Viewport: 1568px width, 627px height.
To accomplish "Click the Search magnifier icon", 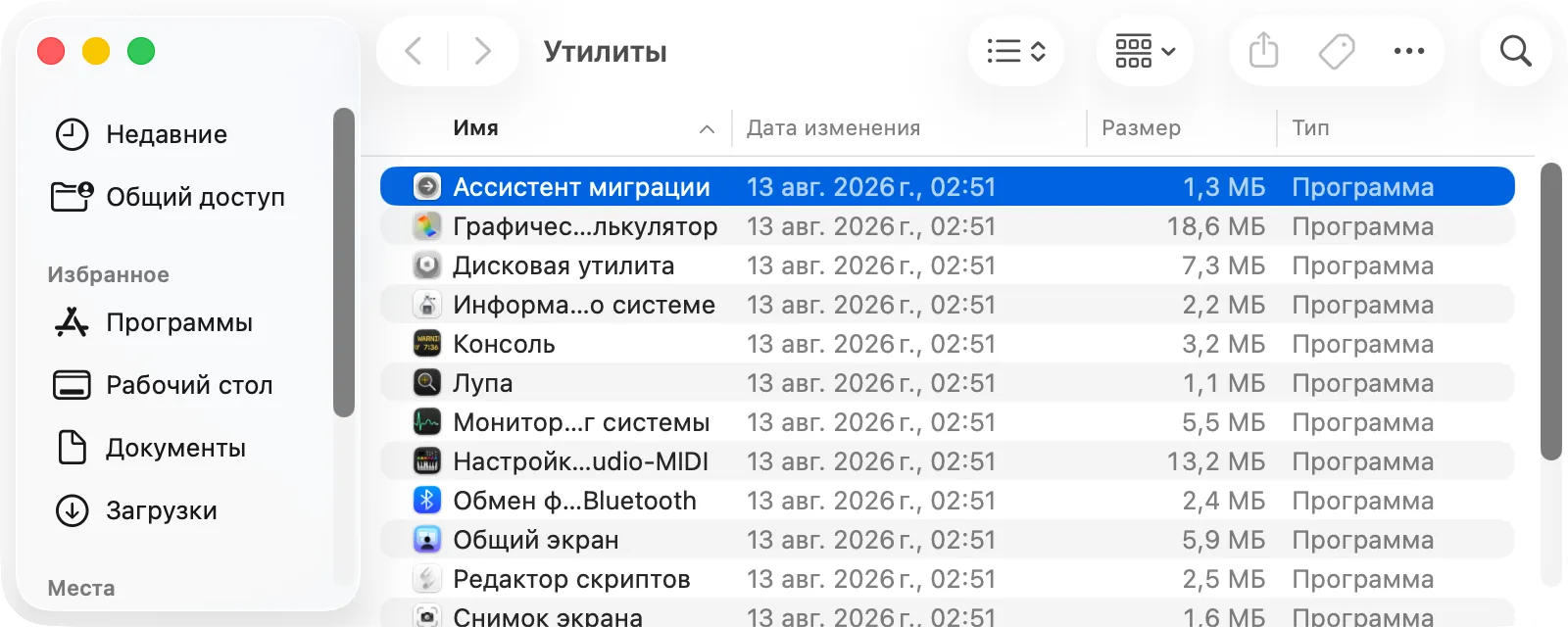I will [1516, 51].
